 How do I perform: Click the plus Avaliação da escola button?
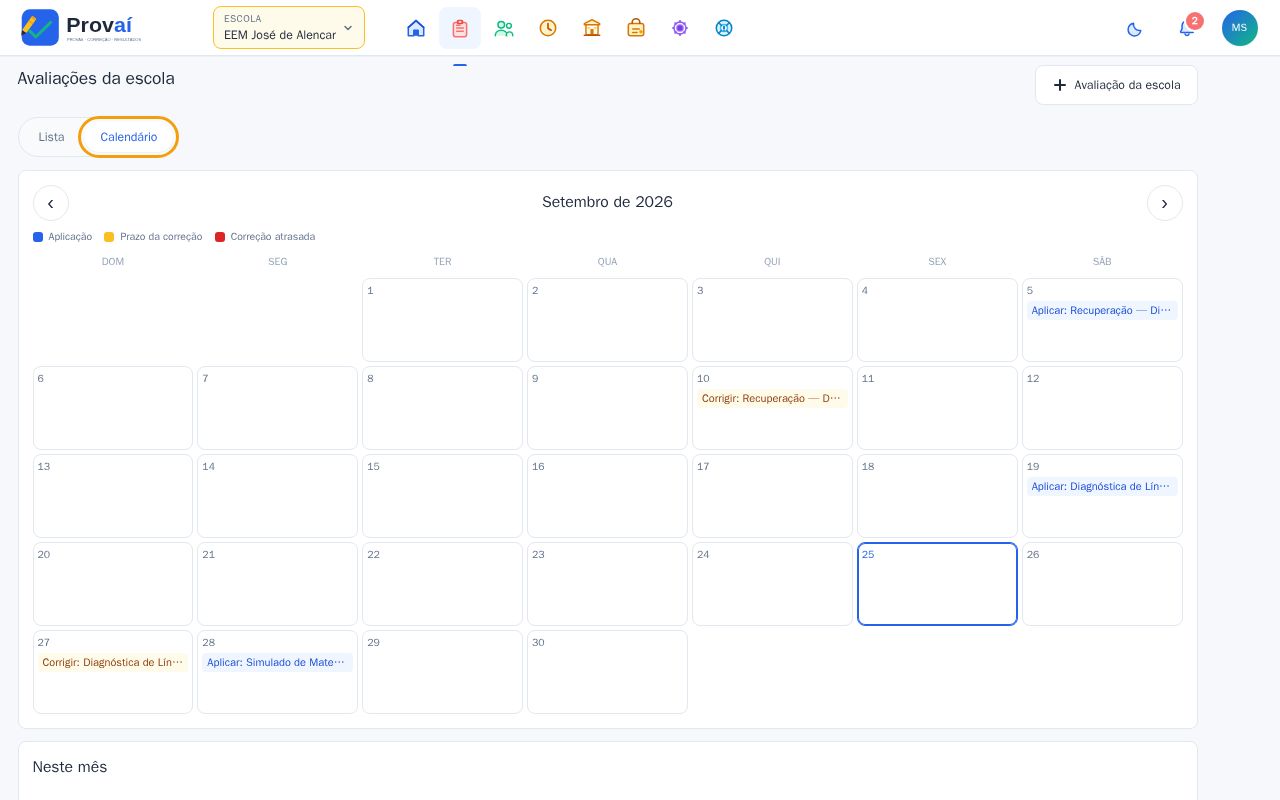pyautogui.click(x=1116, y=85)
